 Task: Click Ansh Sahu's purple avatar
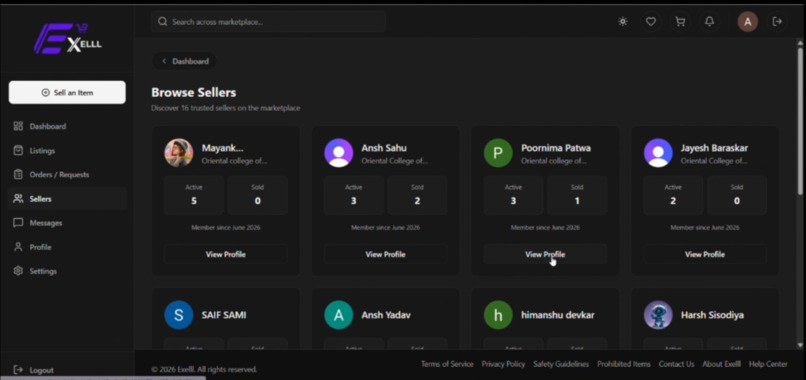[339, 153]
